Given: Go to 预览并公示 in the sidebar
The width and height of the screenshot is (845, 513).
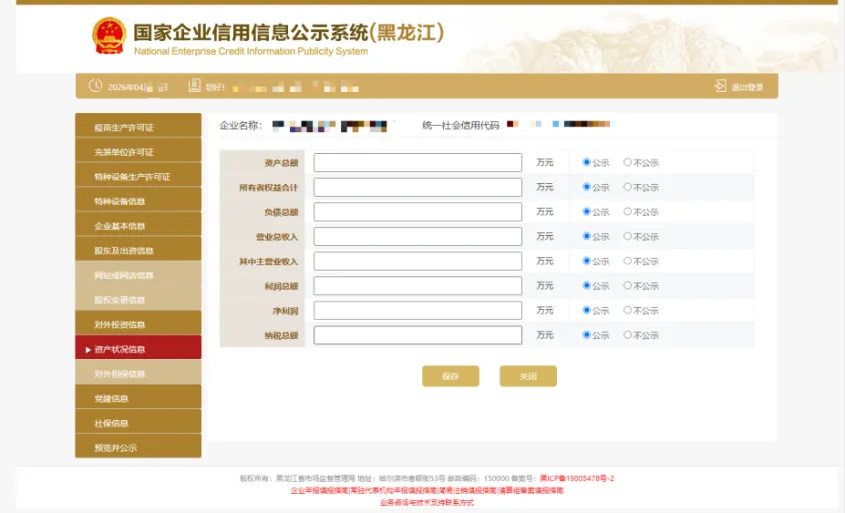Looking at the screenshot, I should tap(138, 447).
